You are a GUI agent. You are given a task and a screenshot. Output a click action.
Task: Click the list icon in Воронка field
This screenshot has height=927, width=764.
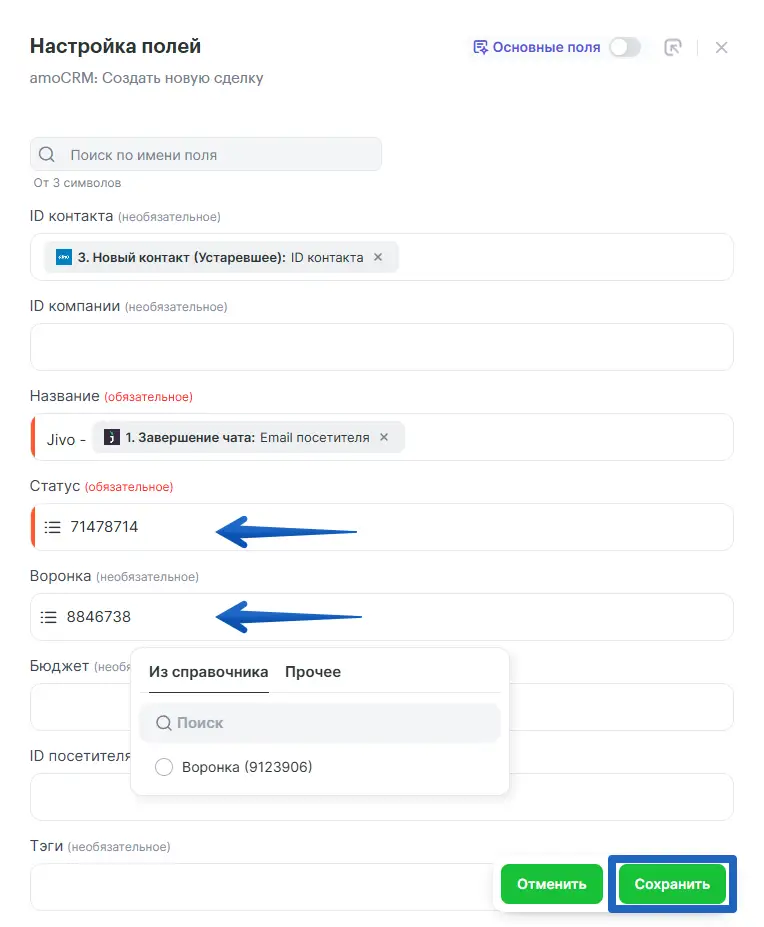[48, 617]
